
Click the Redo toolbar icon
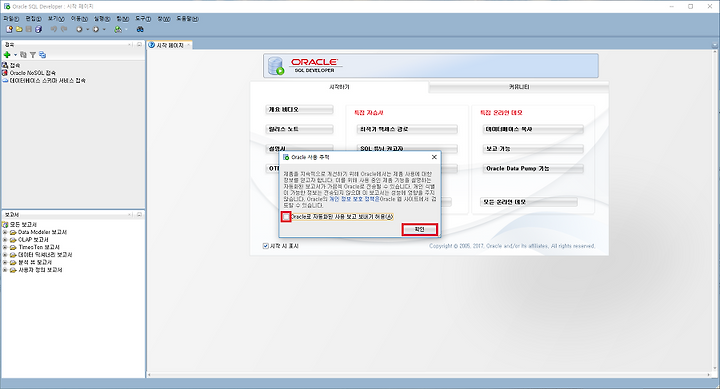tap(64, 29)
